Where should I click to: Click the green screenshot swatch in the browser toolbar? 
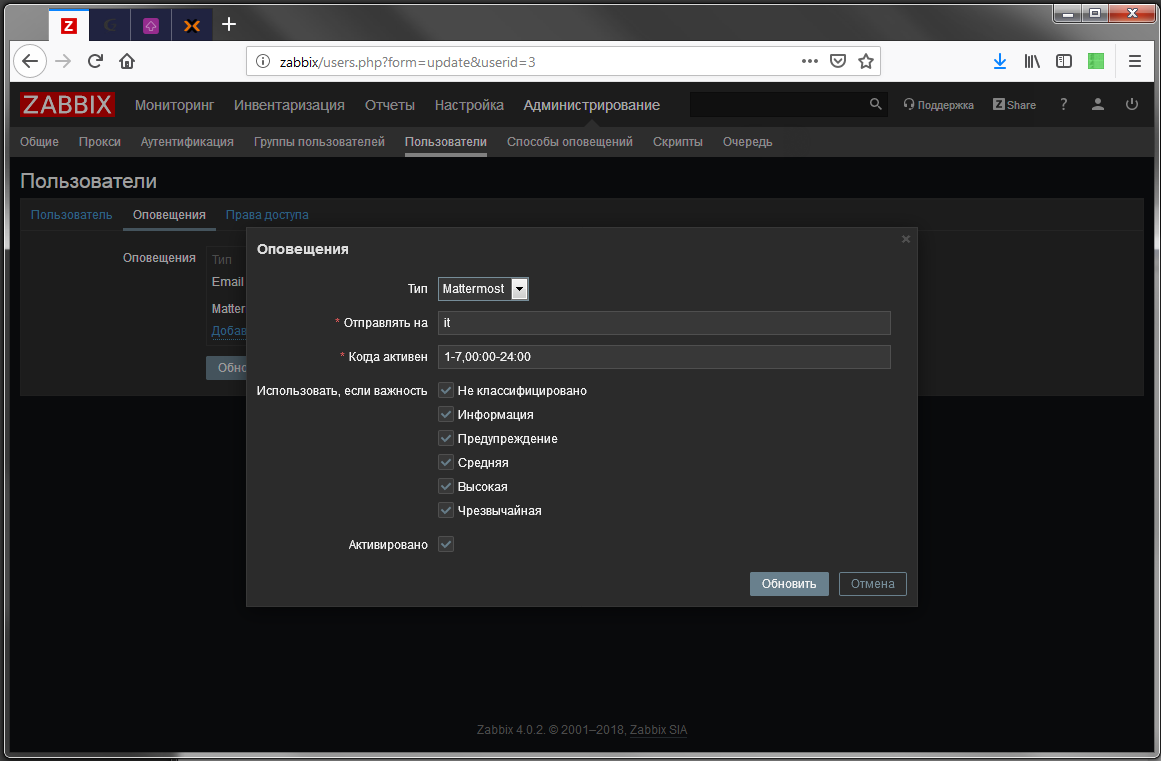point(1094,61)
